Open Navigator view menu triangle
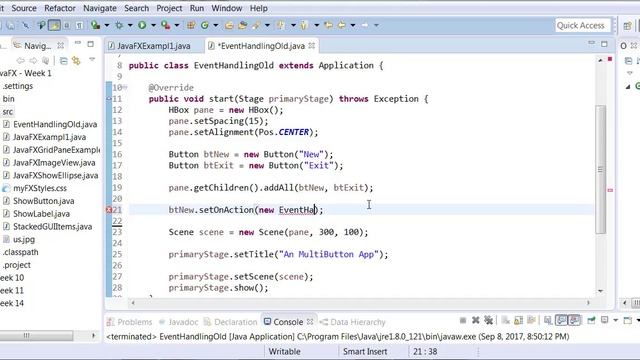The height and width of the screenshot is (360, 640). point(92,60)
